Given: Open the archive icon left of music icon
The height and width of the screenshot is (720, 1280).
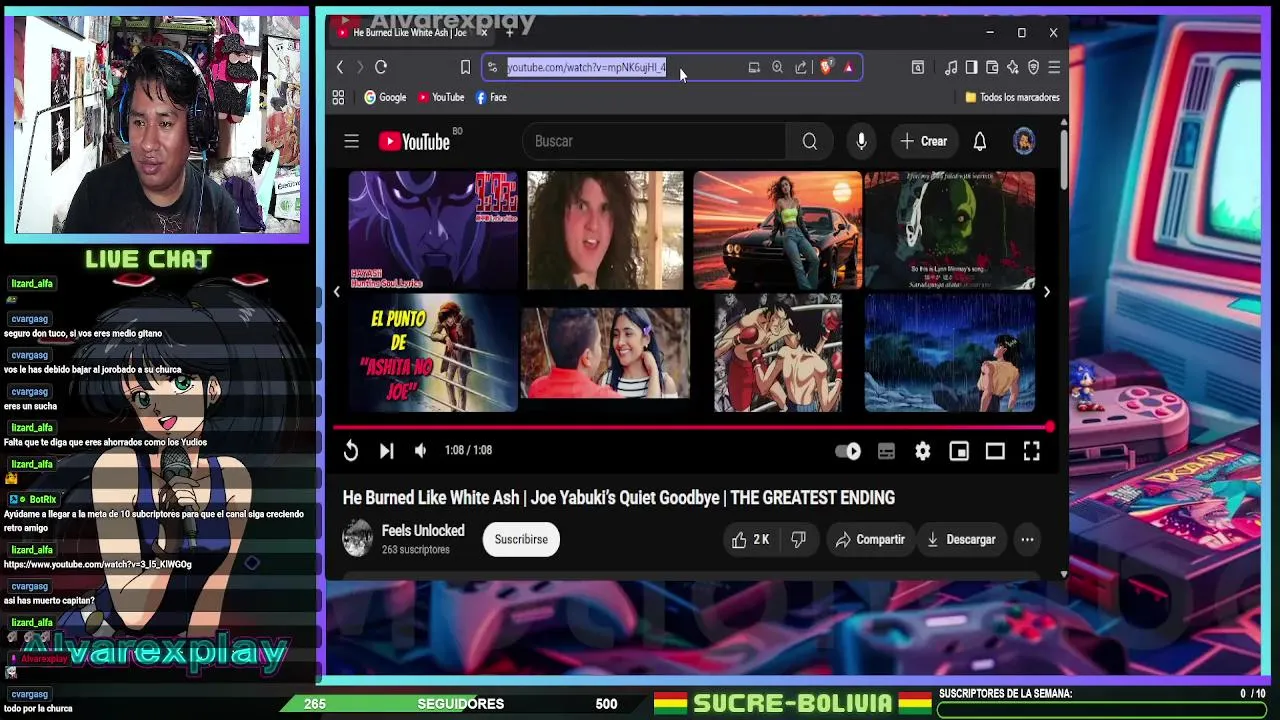Looking at the screenshot, I should coord(918,67).
